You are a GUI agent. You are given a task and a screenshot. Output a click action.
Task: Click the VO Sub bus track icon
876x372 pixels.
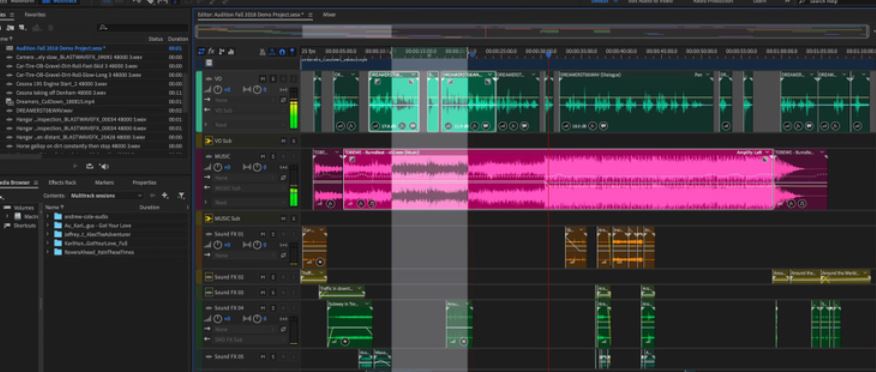point(209,141)
